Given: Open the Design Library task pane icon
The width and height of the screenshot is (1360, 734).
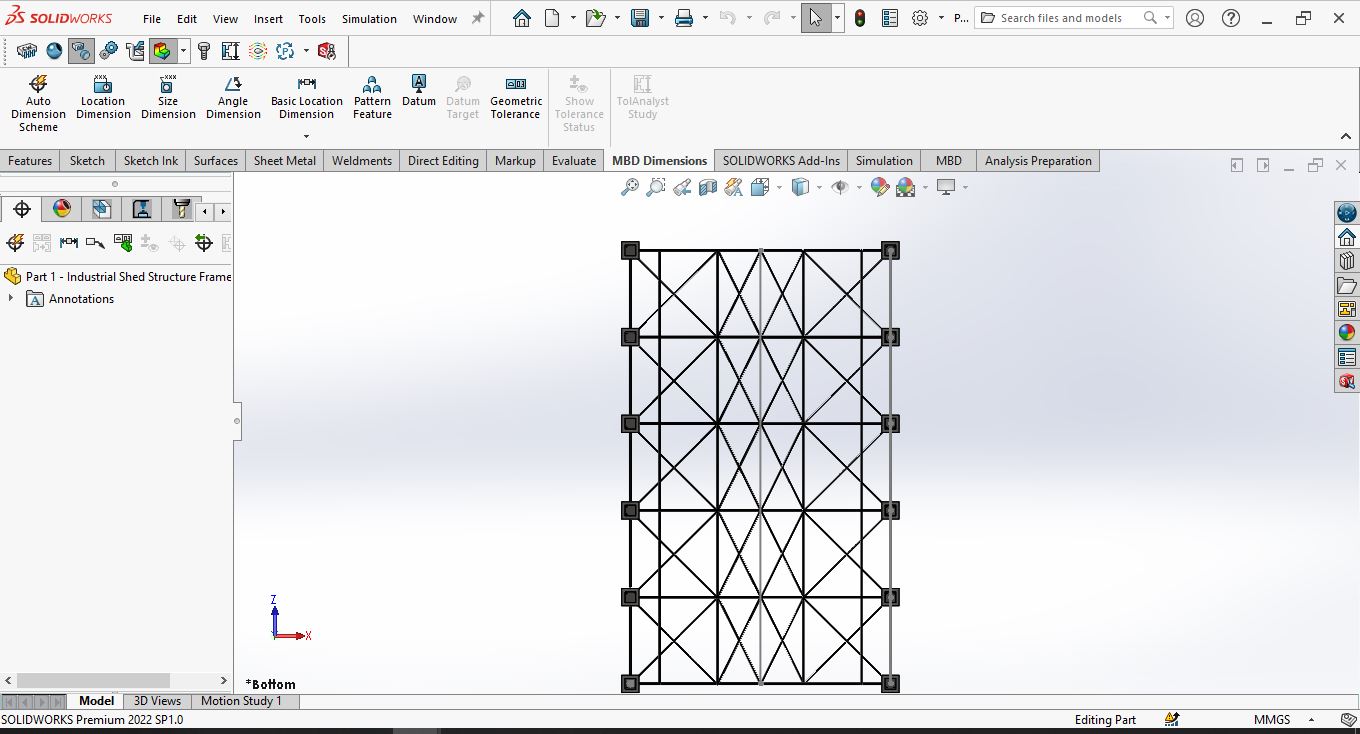Looking at the screenshot, I should point(1347,261).
